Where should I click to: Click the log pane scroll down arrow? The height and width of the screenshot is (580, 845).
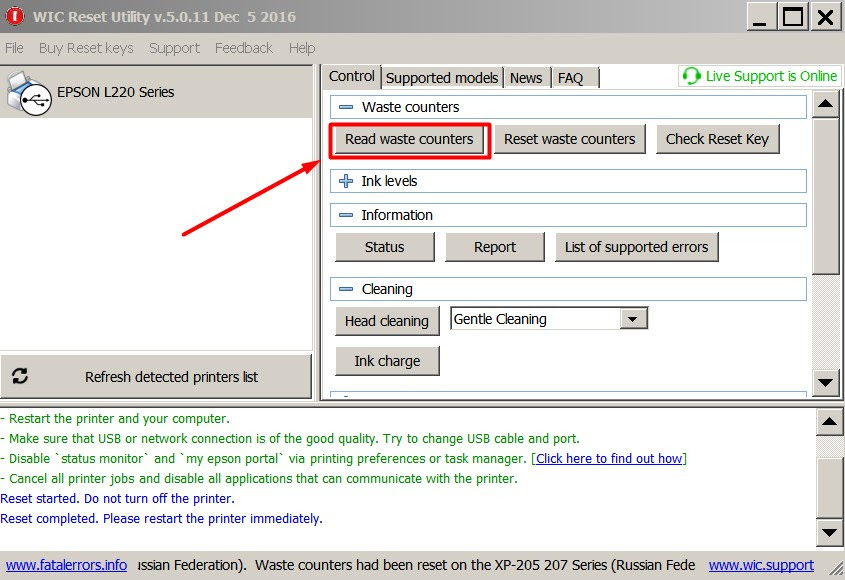pyautogui.click(x=829, y=533)
